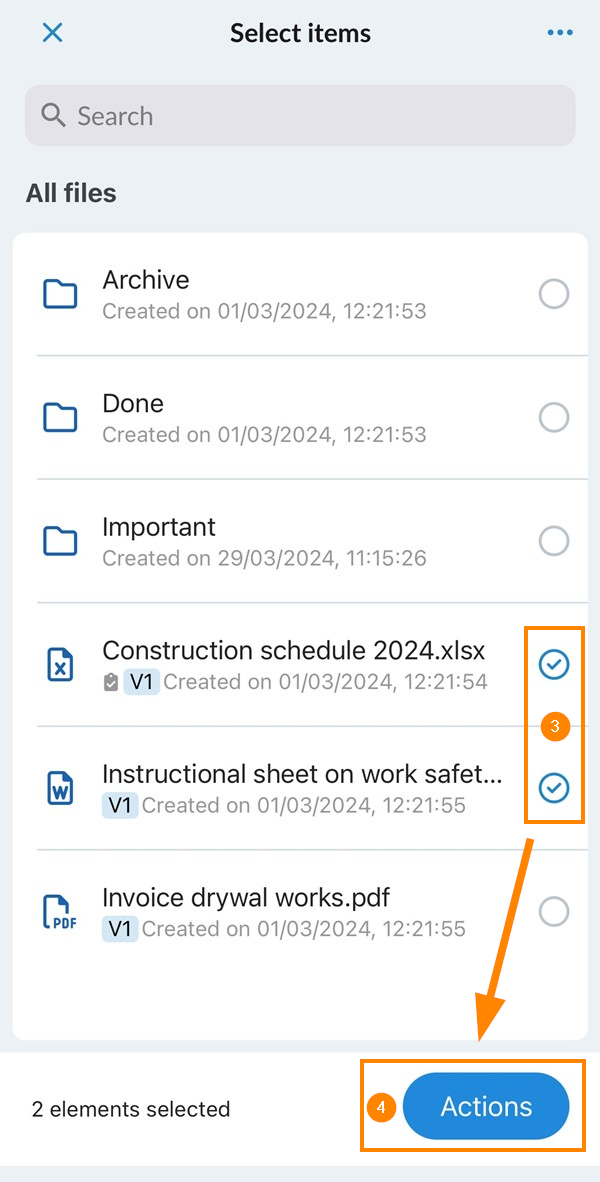
Task: Click the Important folder icon
Action: tap(61, 541)
